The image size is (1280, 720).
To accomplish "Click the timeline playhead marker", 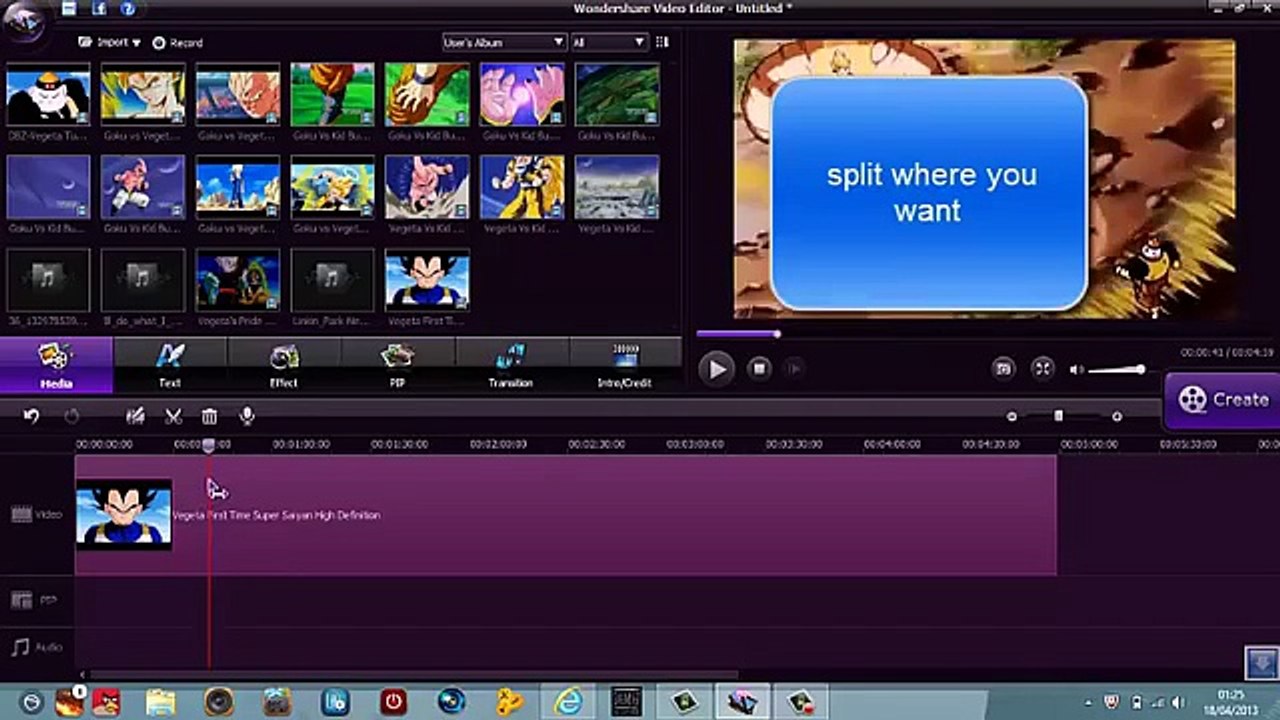I will pyautogui.click(x=209, y=445).
